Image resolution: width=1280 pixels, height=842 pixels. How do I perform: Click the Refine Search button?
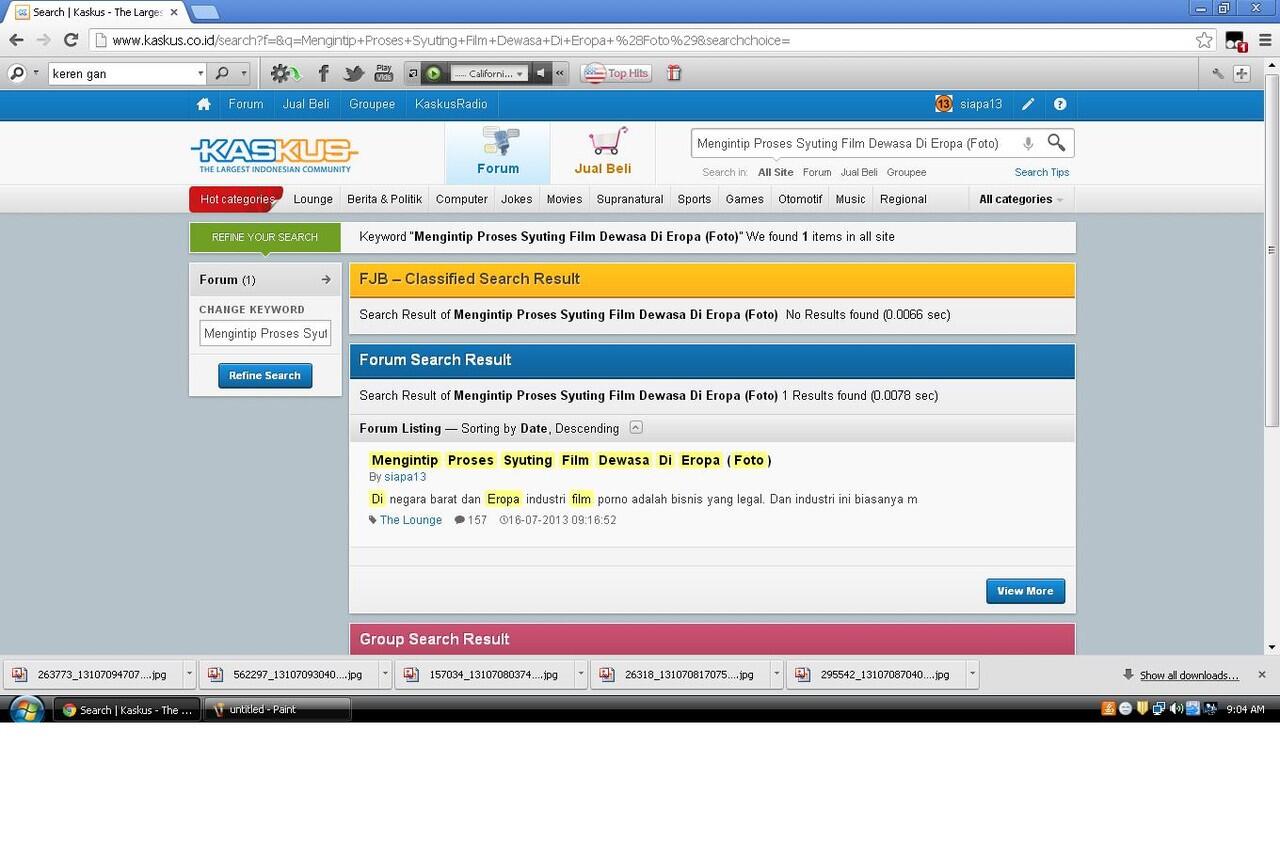(x=265, y=376)
